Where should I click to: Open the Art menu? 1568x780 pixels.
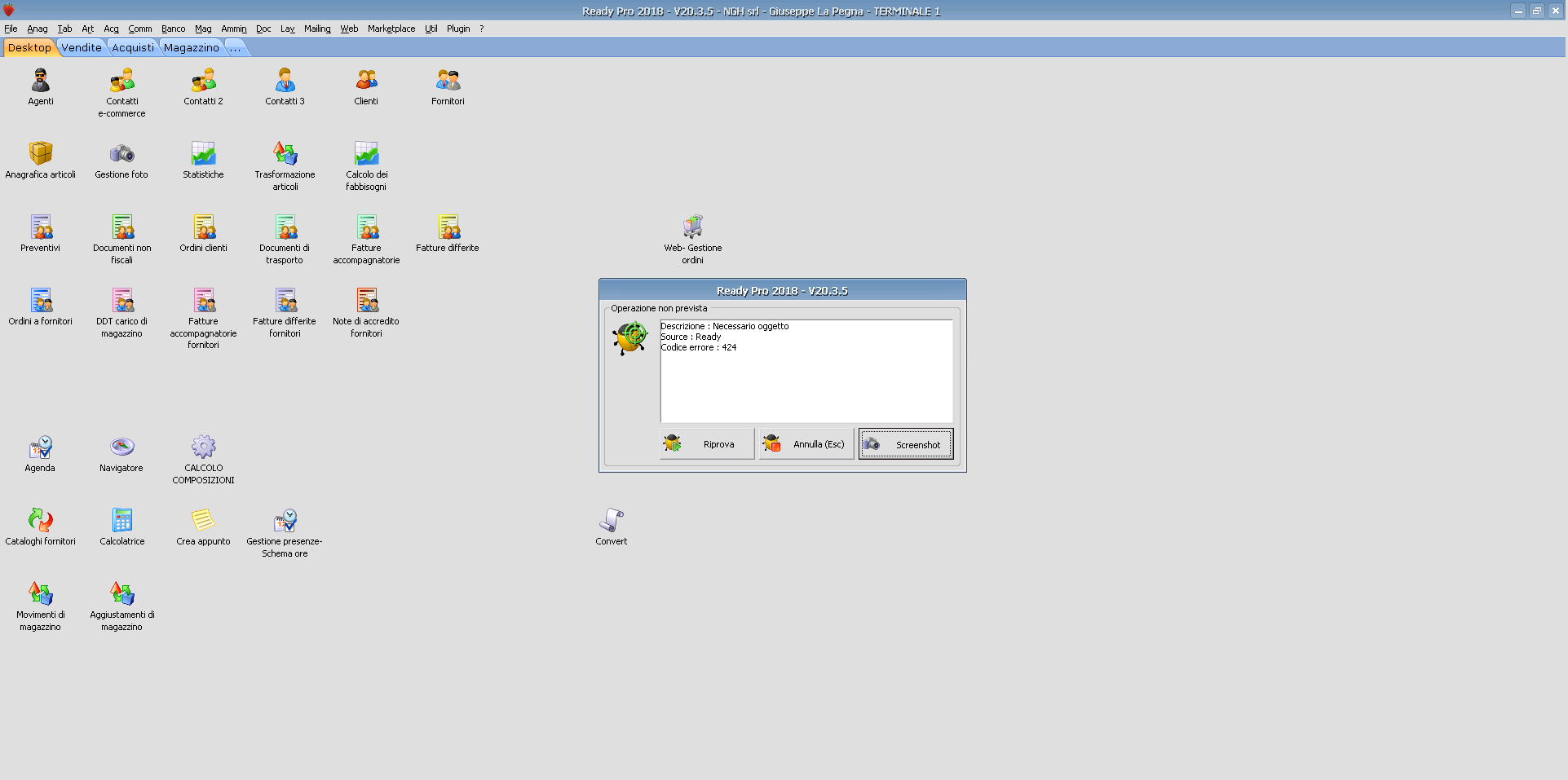[88, 29]
